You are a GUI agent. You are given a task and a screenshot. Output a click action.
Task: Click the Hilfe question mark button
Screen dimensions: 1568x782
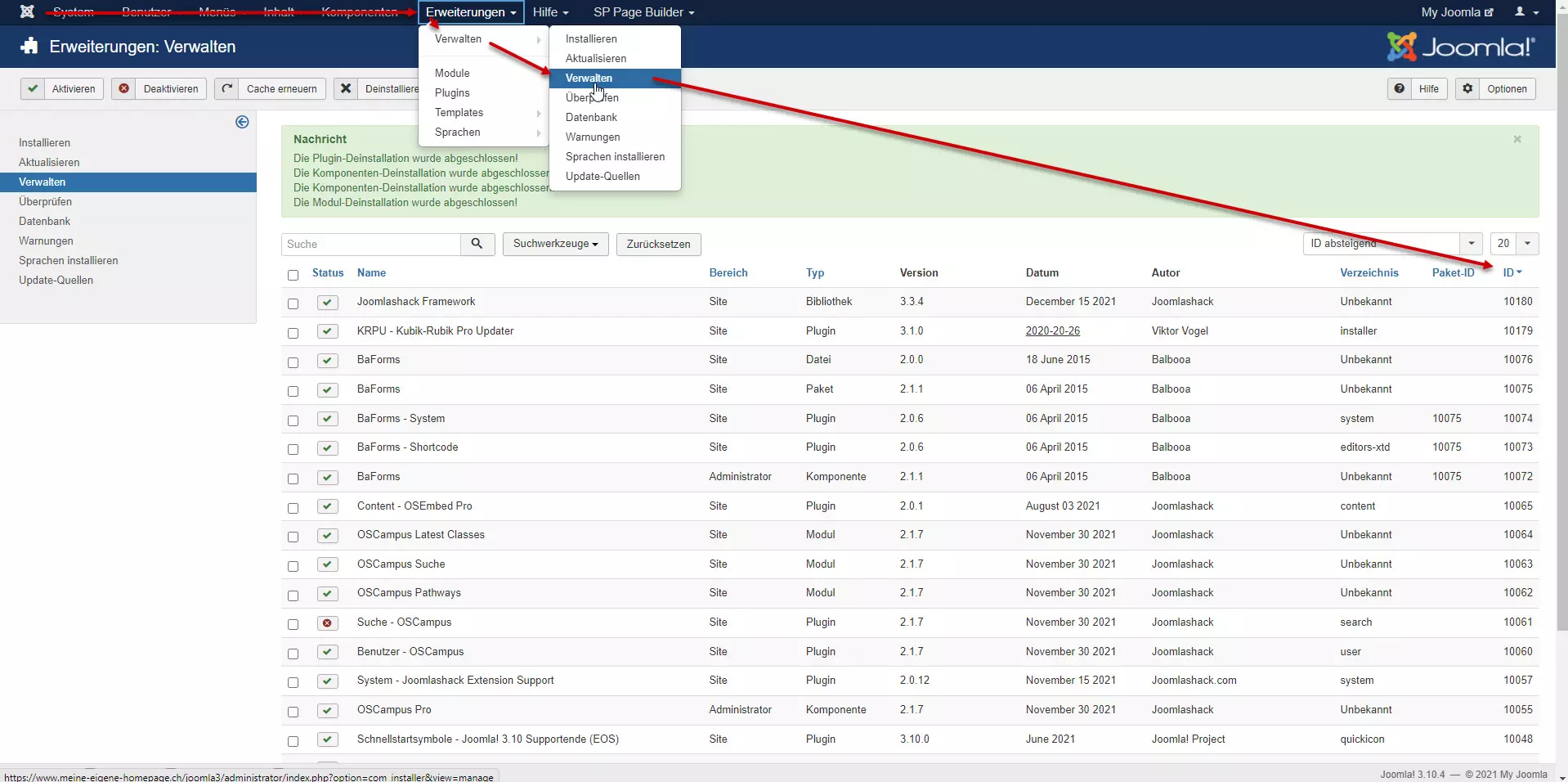coord(1417,88)
